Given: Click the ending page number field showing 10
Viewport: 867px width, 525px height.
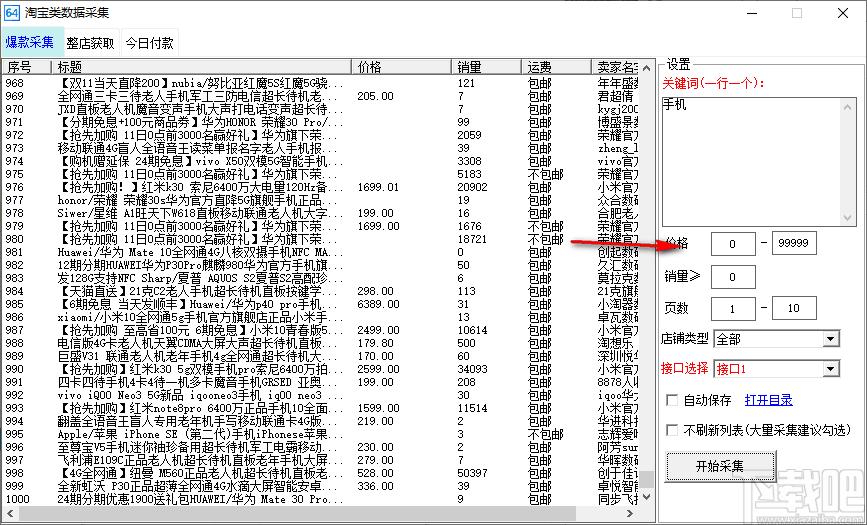Looking at the screenshot, I should click(x=794, y=309).
